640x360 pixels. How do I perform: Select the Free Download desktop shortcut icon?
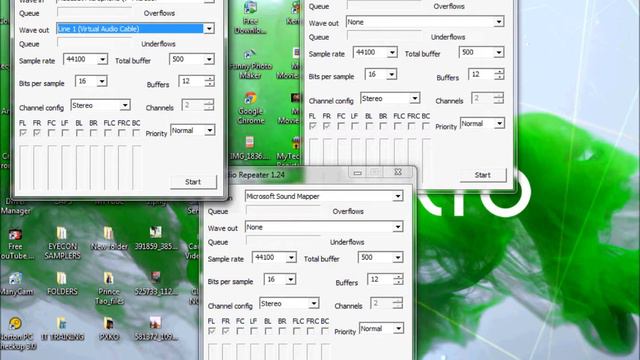[x=250, y=17]
